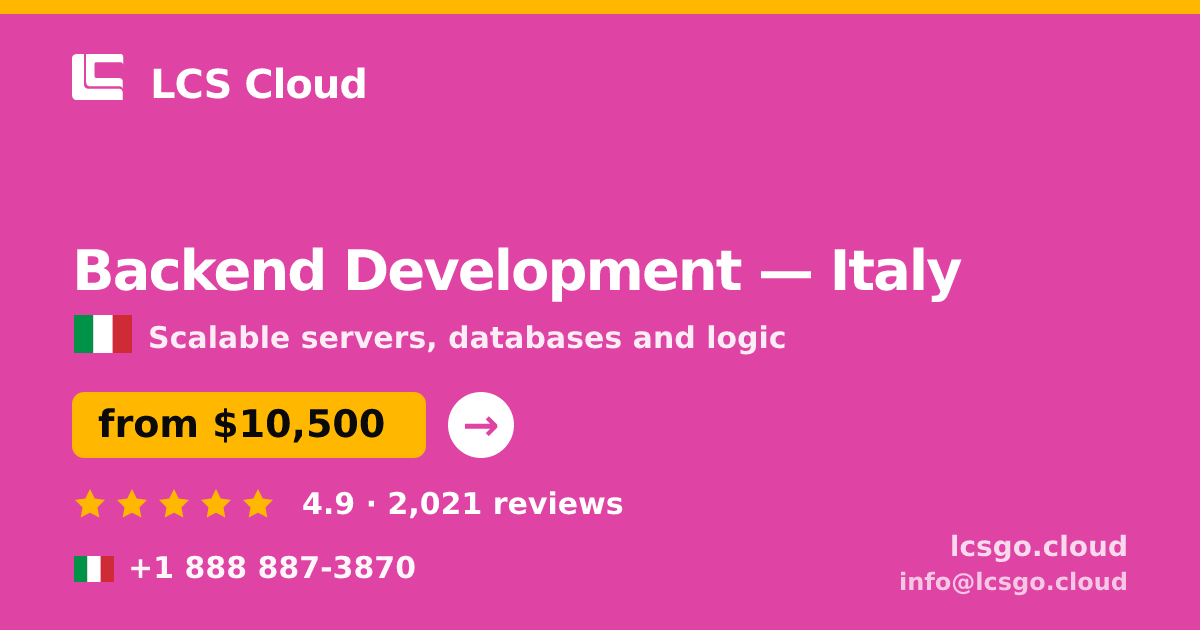Click the '4.9 · 2,021 reviews' text
1200x630 pixels.
(463, 504)
